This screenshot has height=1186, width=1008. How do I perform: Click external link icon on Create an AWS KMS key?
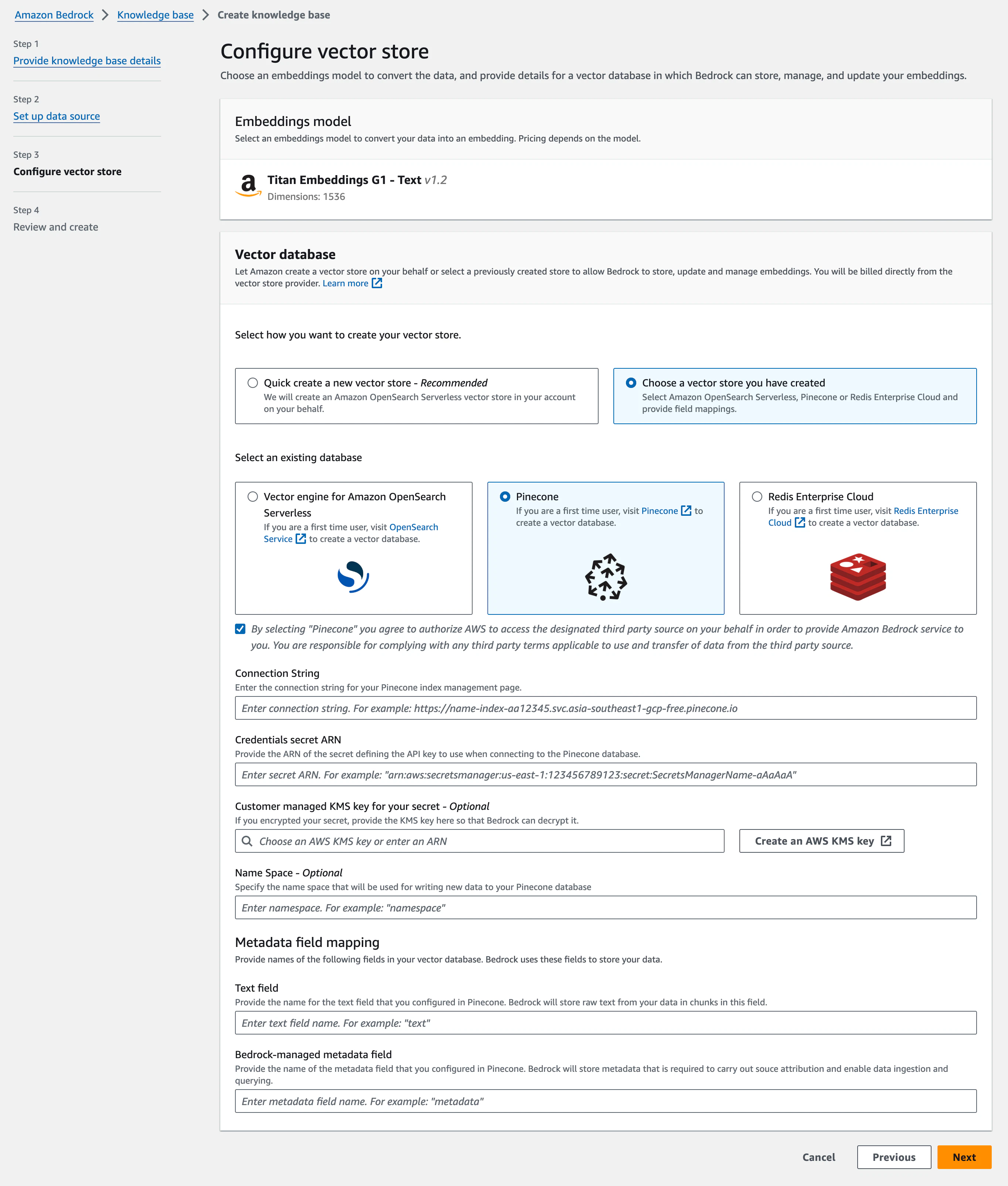(x=886, y=841)
